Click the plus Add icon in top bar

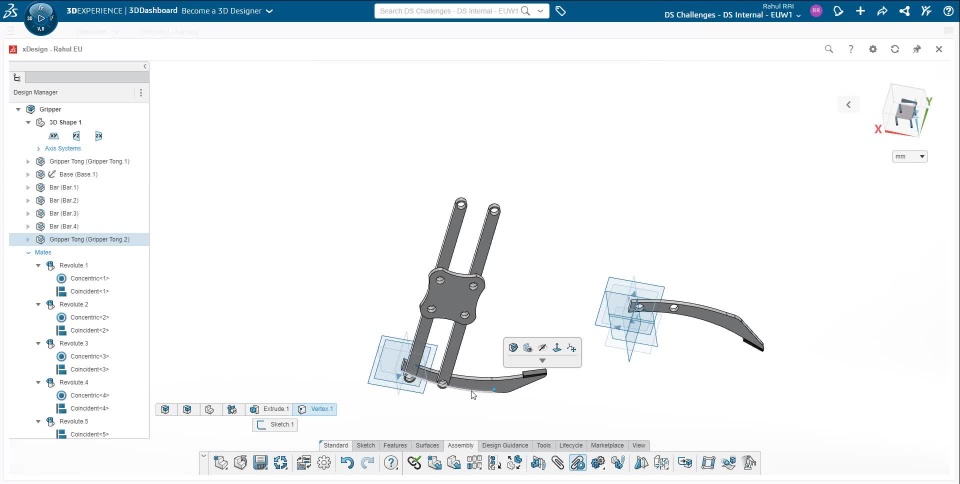pos(860,11)
